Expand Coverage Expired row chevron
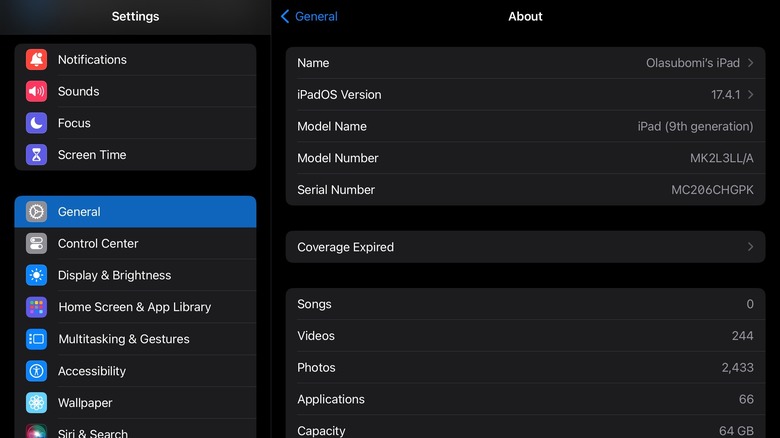780x438 pixels. 750,247
